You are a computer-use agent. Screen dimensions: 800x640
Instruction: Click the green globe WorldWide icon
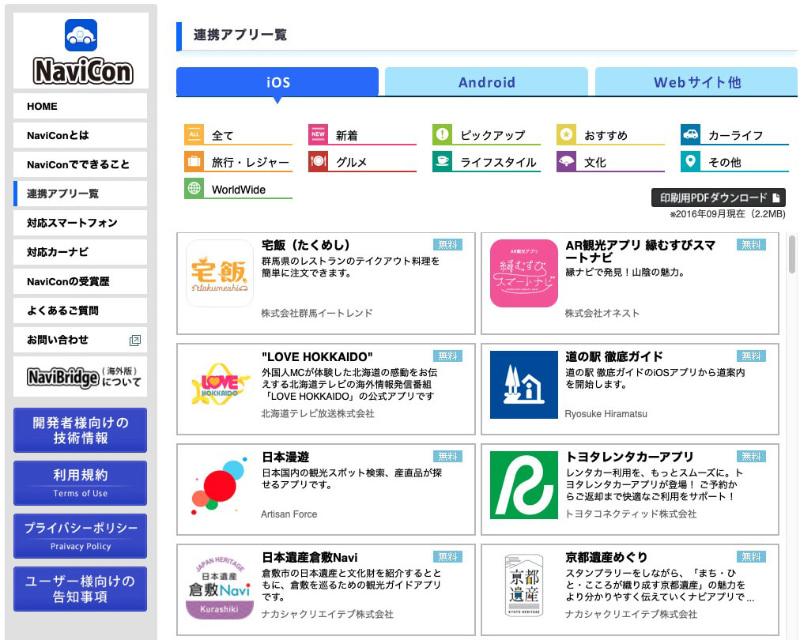[x=194, y=188]
